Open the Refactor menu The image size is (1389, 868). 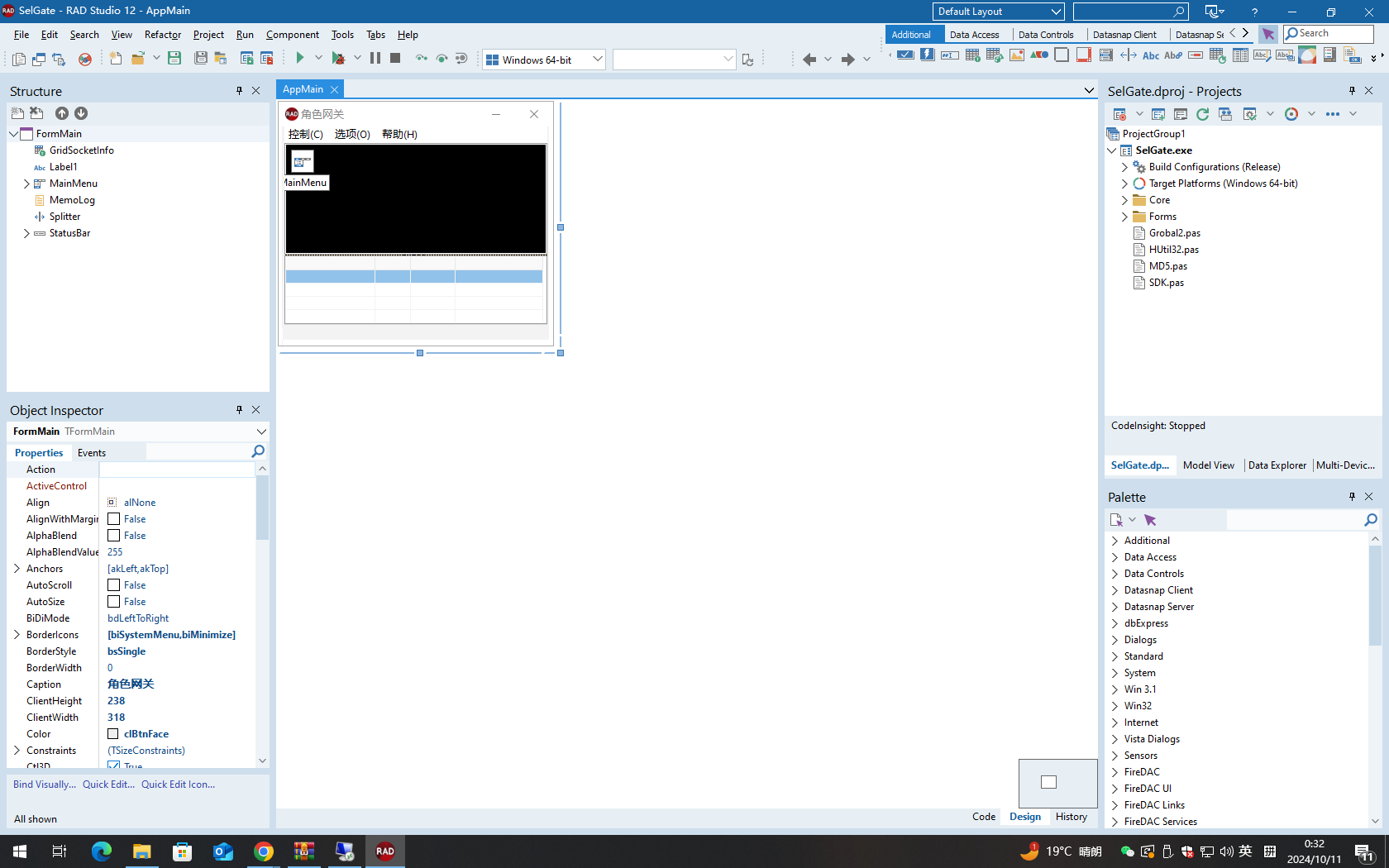162,35
